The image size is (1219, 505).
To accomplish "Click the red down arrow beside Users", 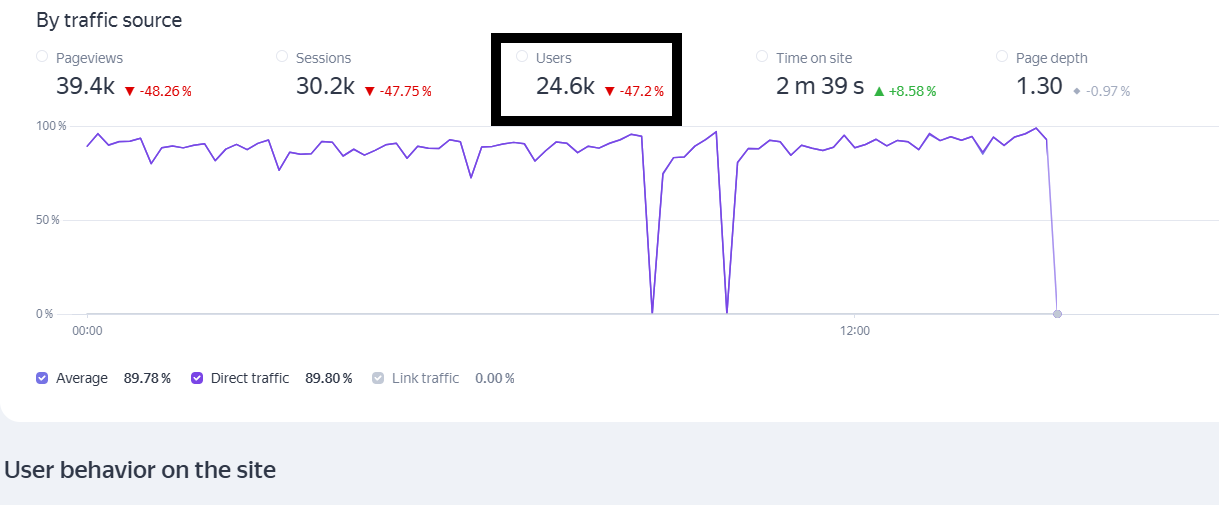I will [x=609, y=91].
